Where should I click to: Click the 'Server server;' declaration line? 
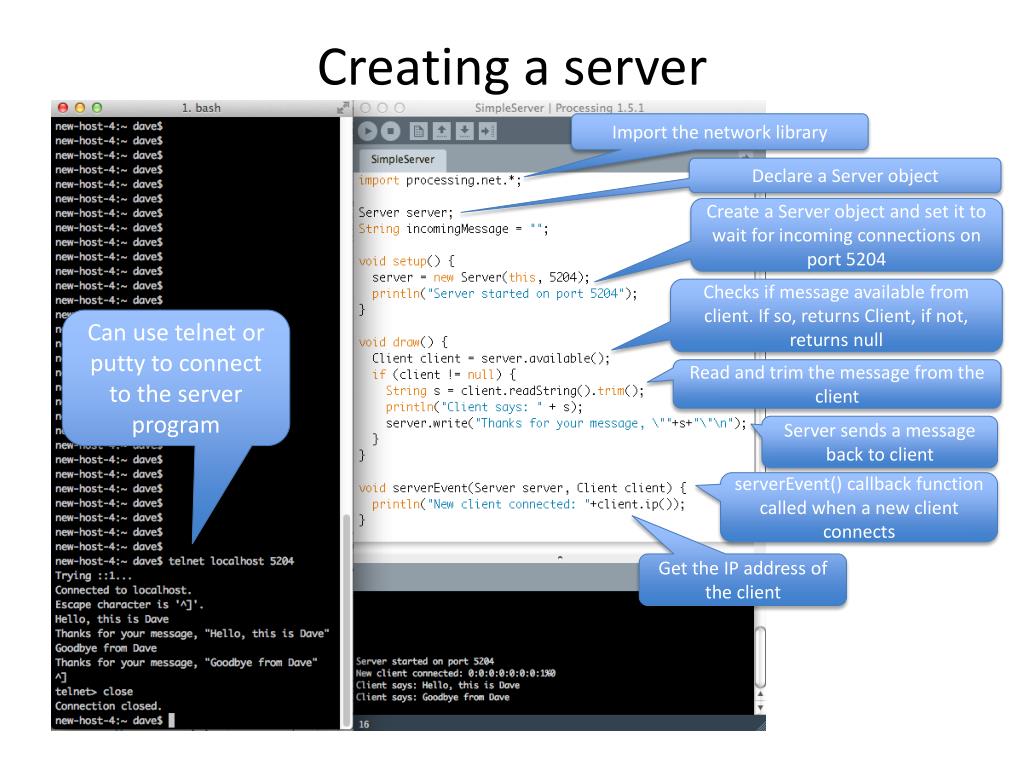click(x=406, y=213)
